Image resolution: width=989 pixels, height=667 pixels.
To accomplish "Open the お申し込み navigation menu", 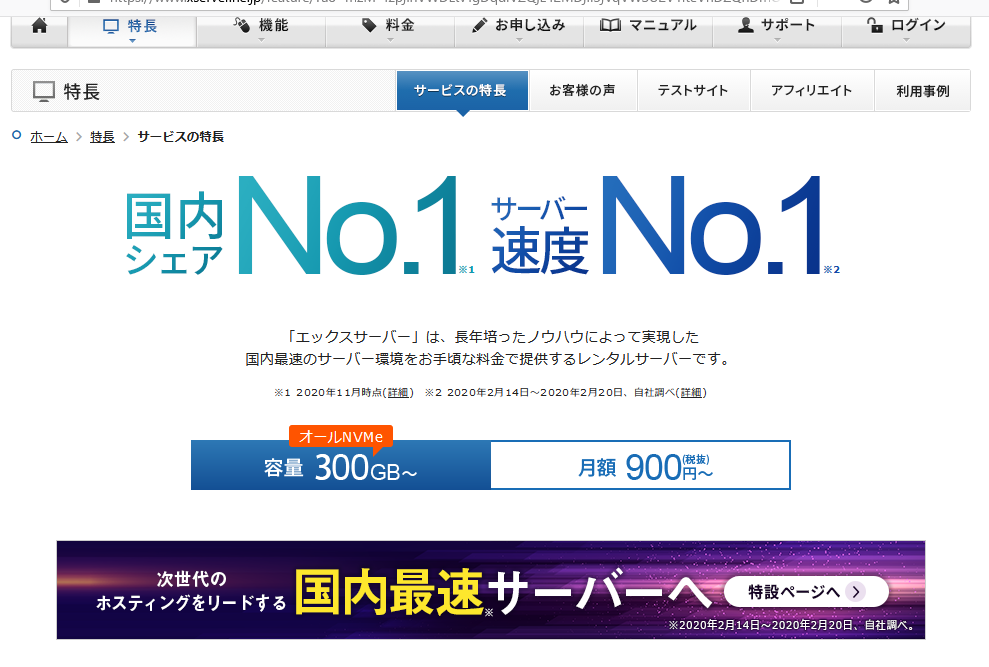I will [519, 31].
